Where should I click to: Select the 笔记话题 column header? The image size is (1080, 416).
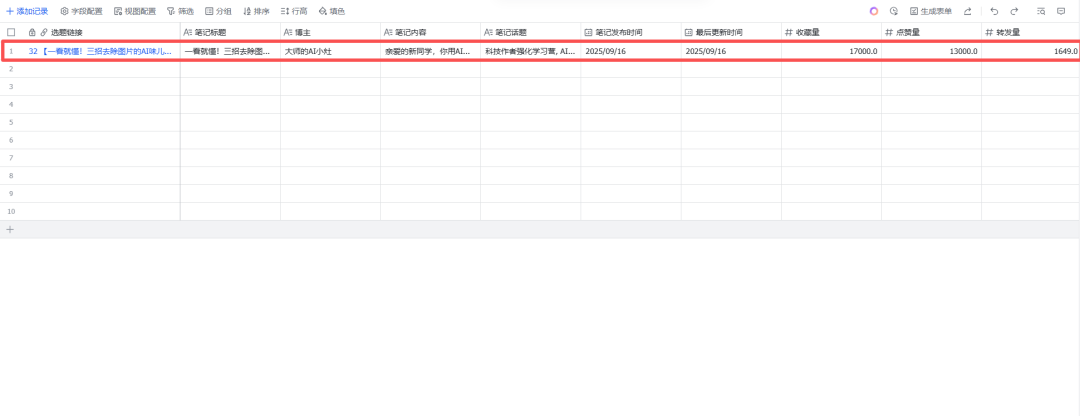coord(531,32)
